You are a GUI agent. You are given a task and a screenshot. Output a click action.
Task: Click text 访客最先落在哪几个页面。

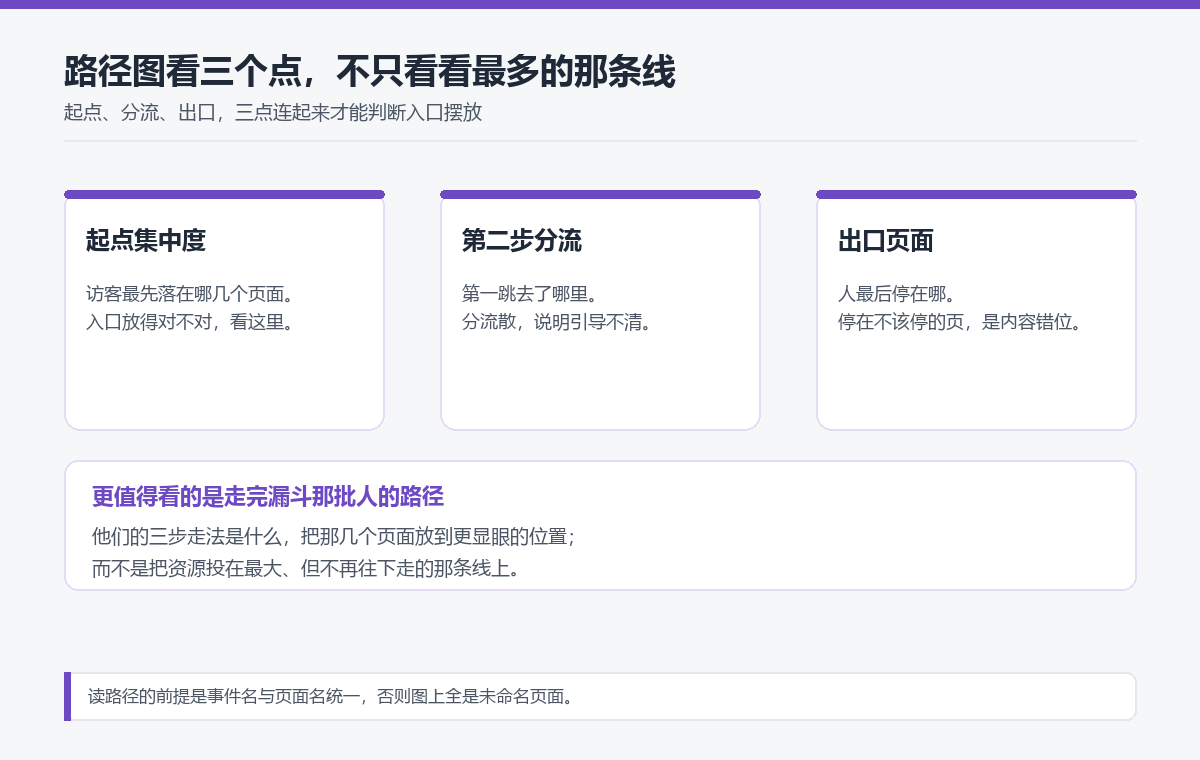(x=189, y=294)
